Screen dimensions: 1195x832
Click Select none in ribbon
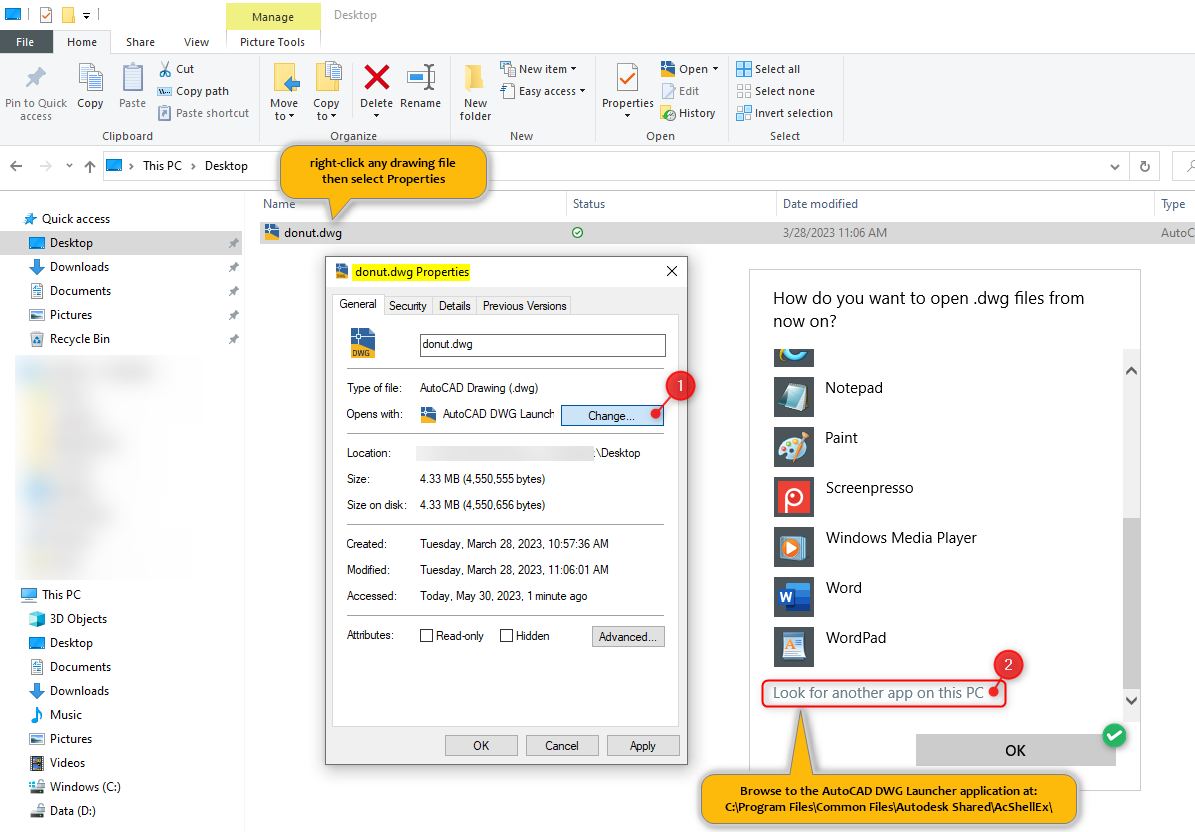point(776,91)
